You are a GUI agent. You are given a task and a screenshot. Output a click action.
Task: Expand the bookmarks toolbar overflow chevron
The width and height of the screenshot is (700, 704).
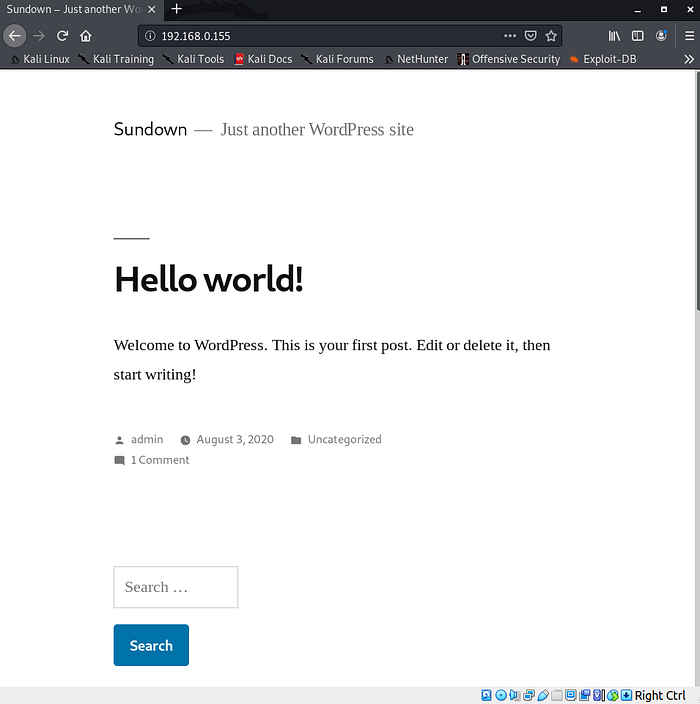(x=688, y=59)
